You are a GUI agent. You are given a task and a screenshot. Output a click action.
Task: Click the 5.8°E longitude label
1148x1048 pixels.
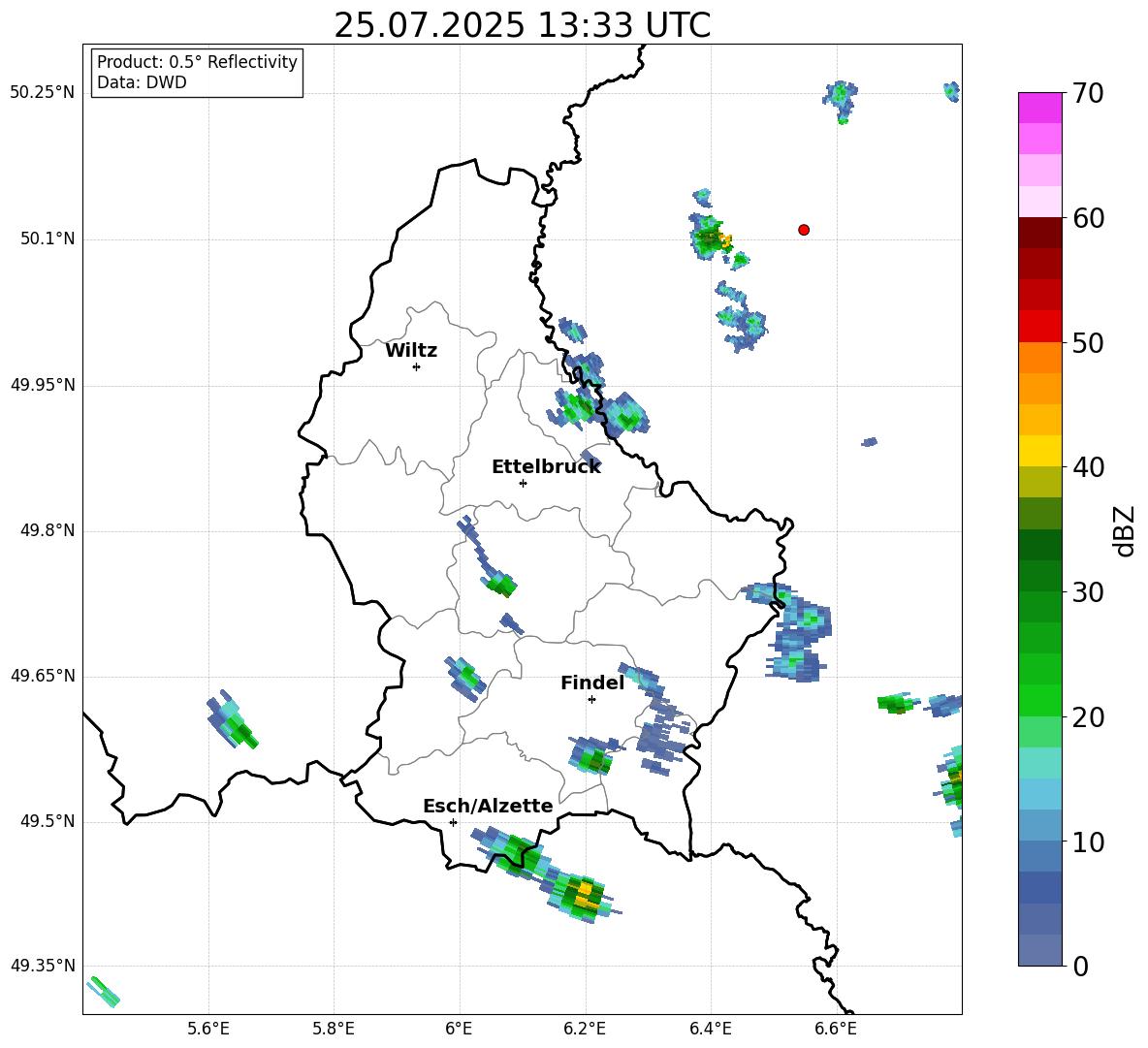pyautogui.click(x=334, y=1029)
